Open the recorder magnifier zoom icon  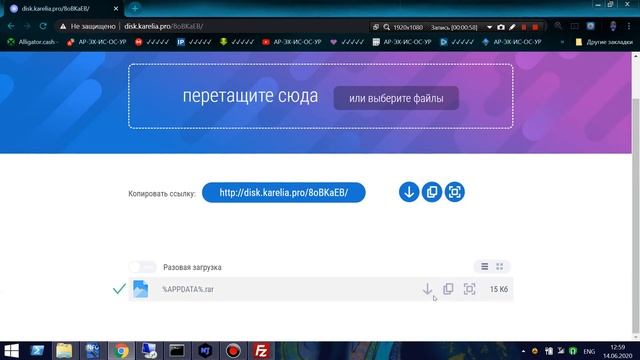pyautogui.click(x=387, y=27)
